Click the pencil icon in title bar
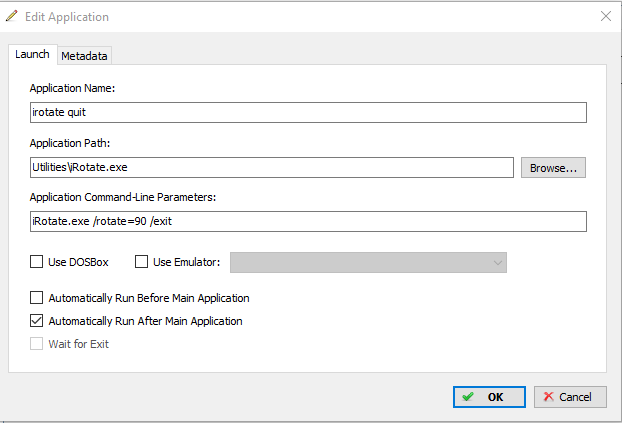 (x=12, y=16)
